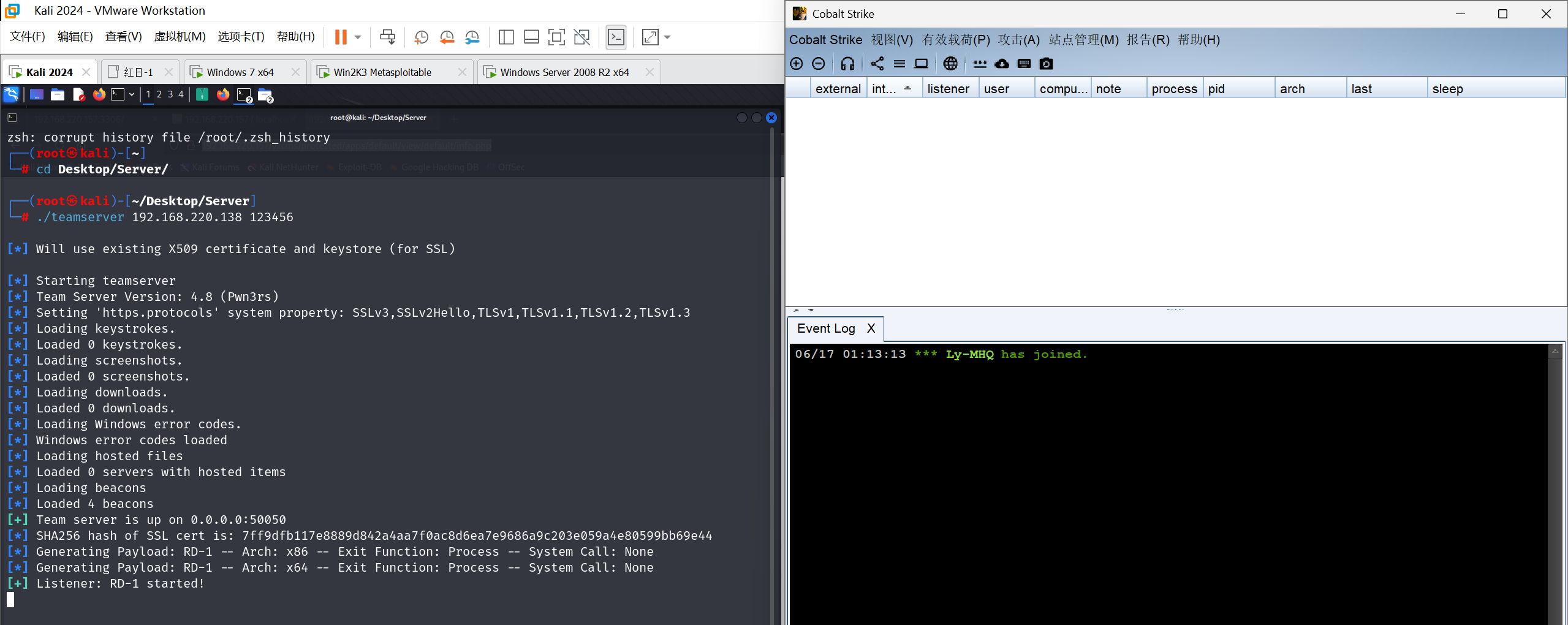The width and height of the screenshot is (1568, 625).
Task: Click the green archive app taskbar icon
Action: click(202, 94)
